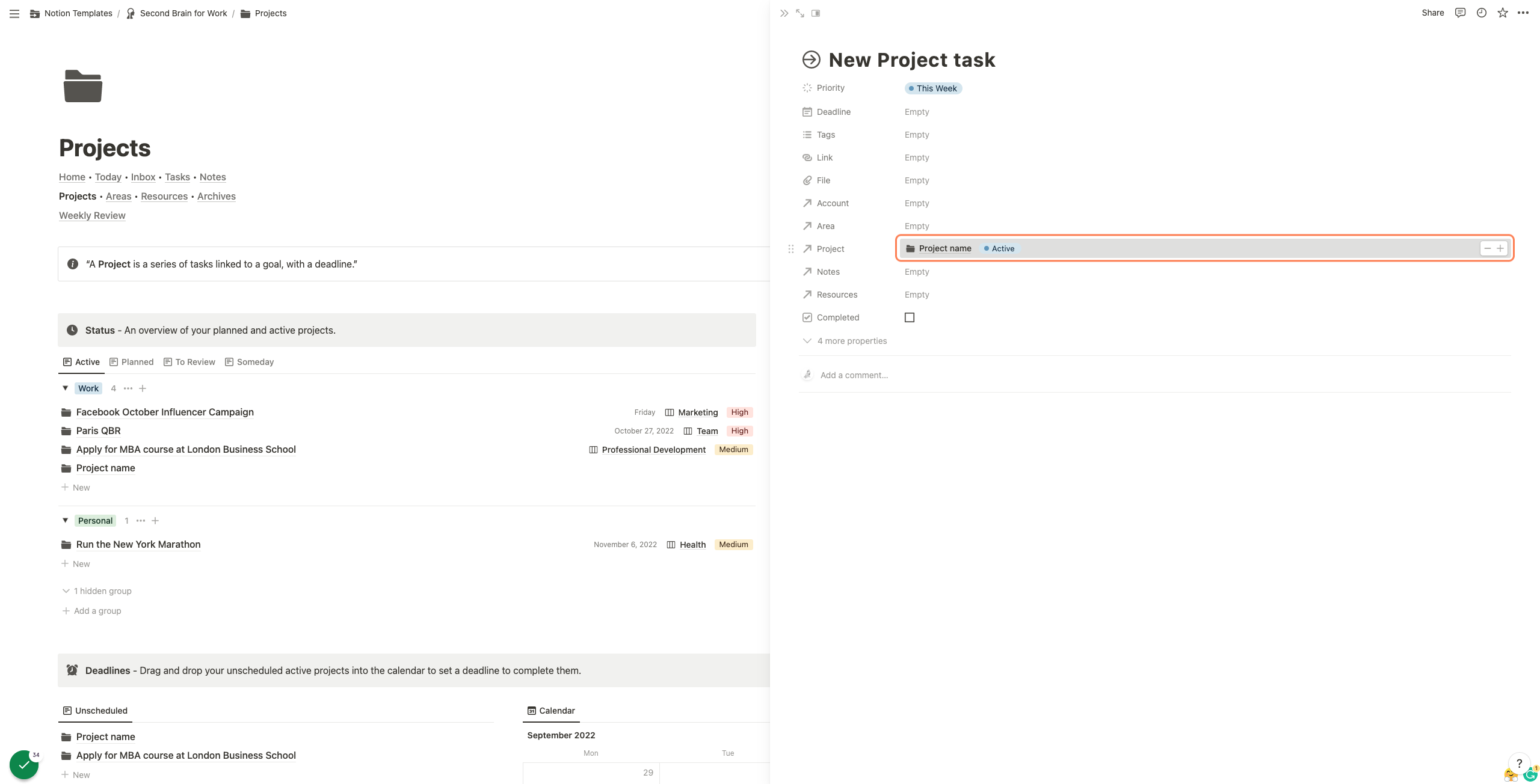This screenshot has height=784, width=1540.
Task: Open the Inbox link
Action: click(143, 177)
